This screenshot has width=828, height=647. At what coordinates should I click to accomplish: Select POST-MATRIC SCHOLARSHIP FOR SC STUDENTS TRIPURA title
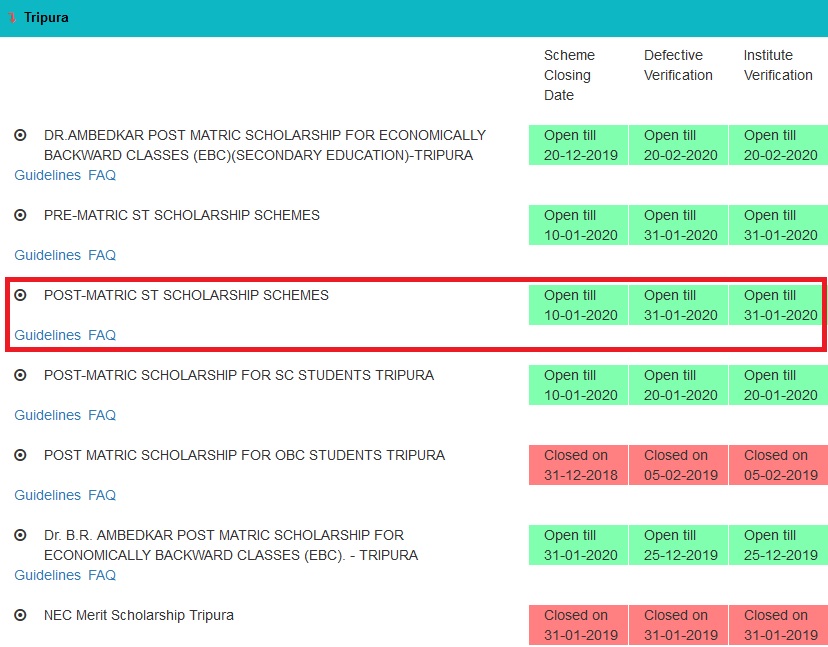coord(239,375)
